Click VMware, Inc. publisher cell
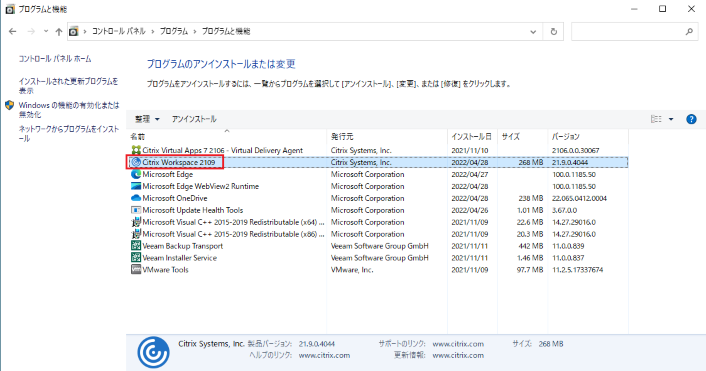 [x=352, y=270]
